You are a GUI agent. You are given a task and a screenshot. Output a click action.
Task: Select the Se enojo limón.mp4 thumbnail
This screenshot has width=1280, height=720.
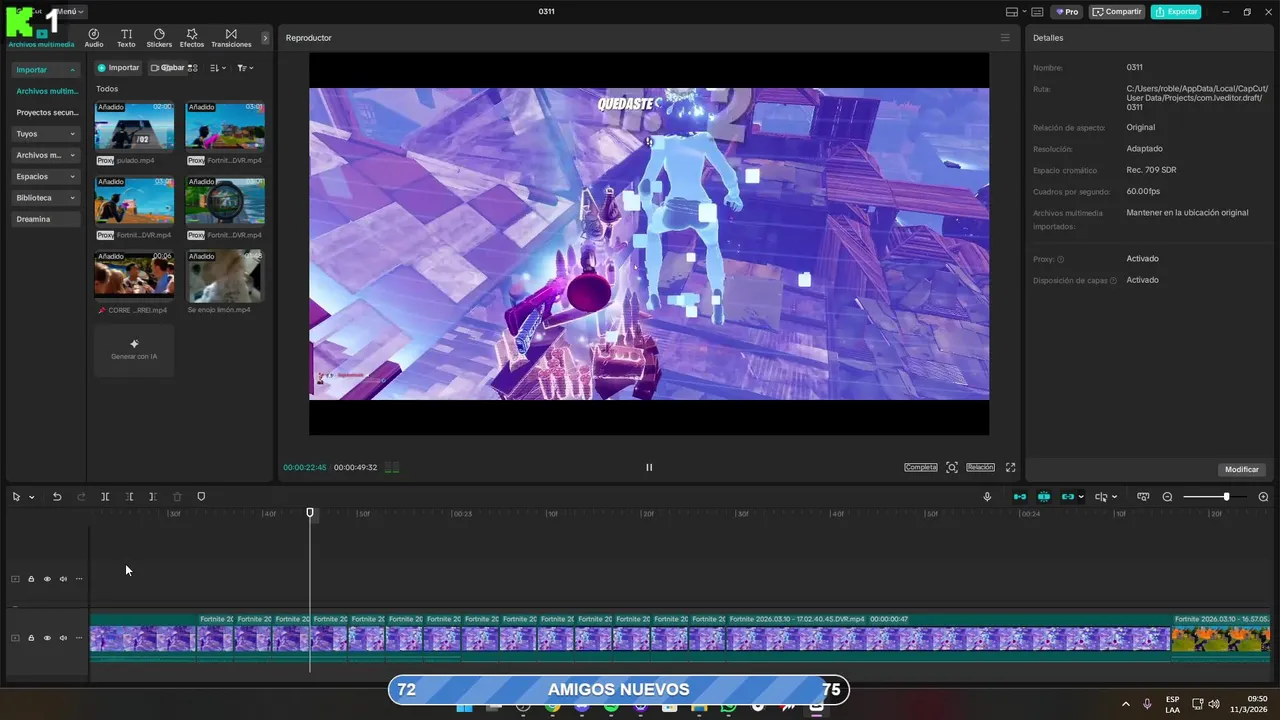point(225,276)
